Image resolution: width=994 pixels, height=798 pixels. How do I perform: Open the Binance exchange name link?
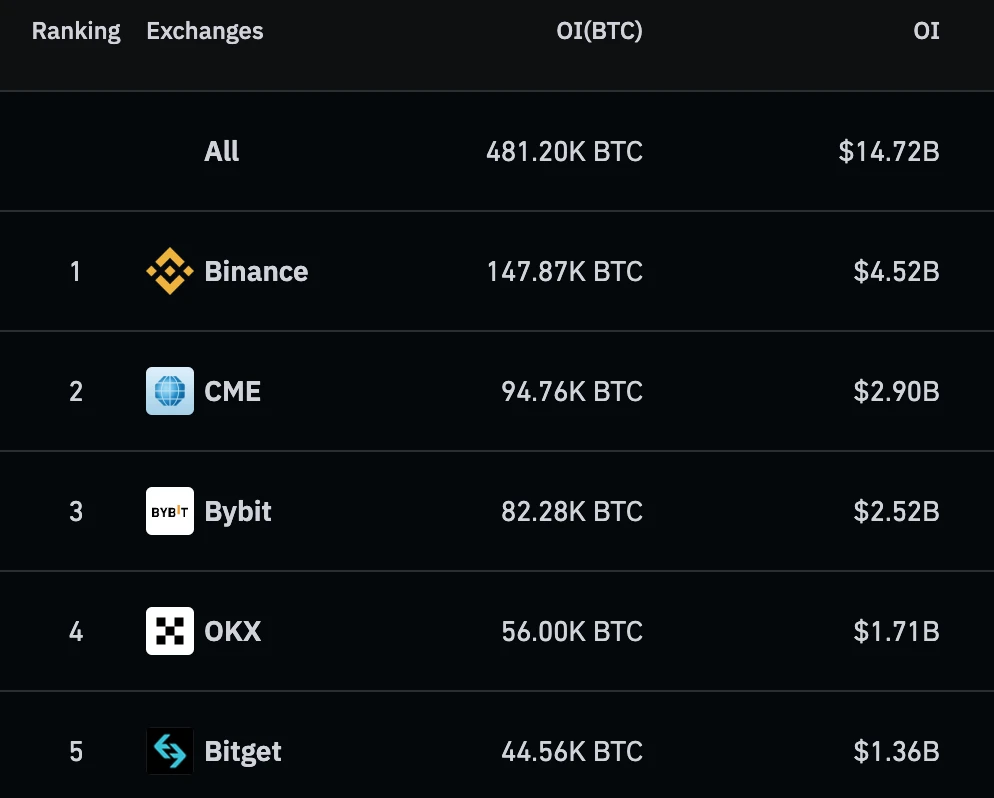(x=256, y=271)
